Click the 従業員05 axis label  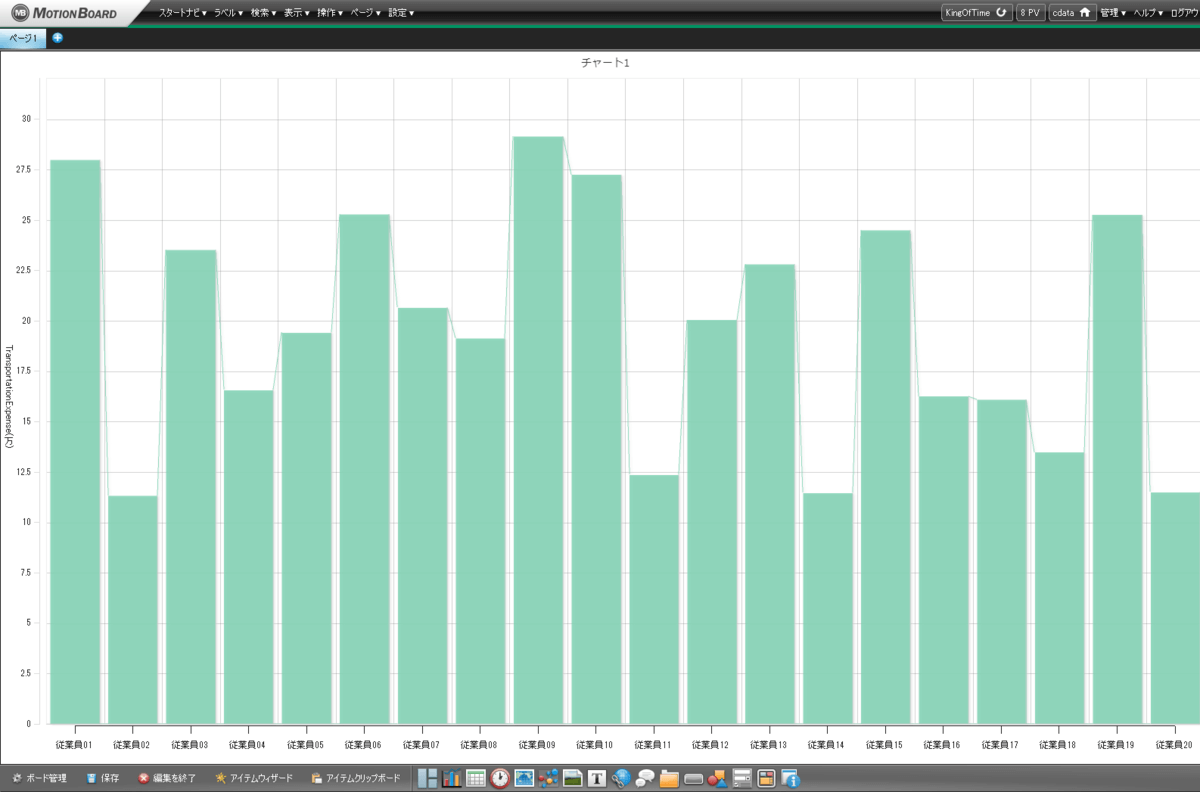pyautogui.click(x=306, y=745)
